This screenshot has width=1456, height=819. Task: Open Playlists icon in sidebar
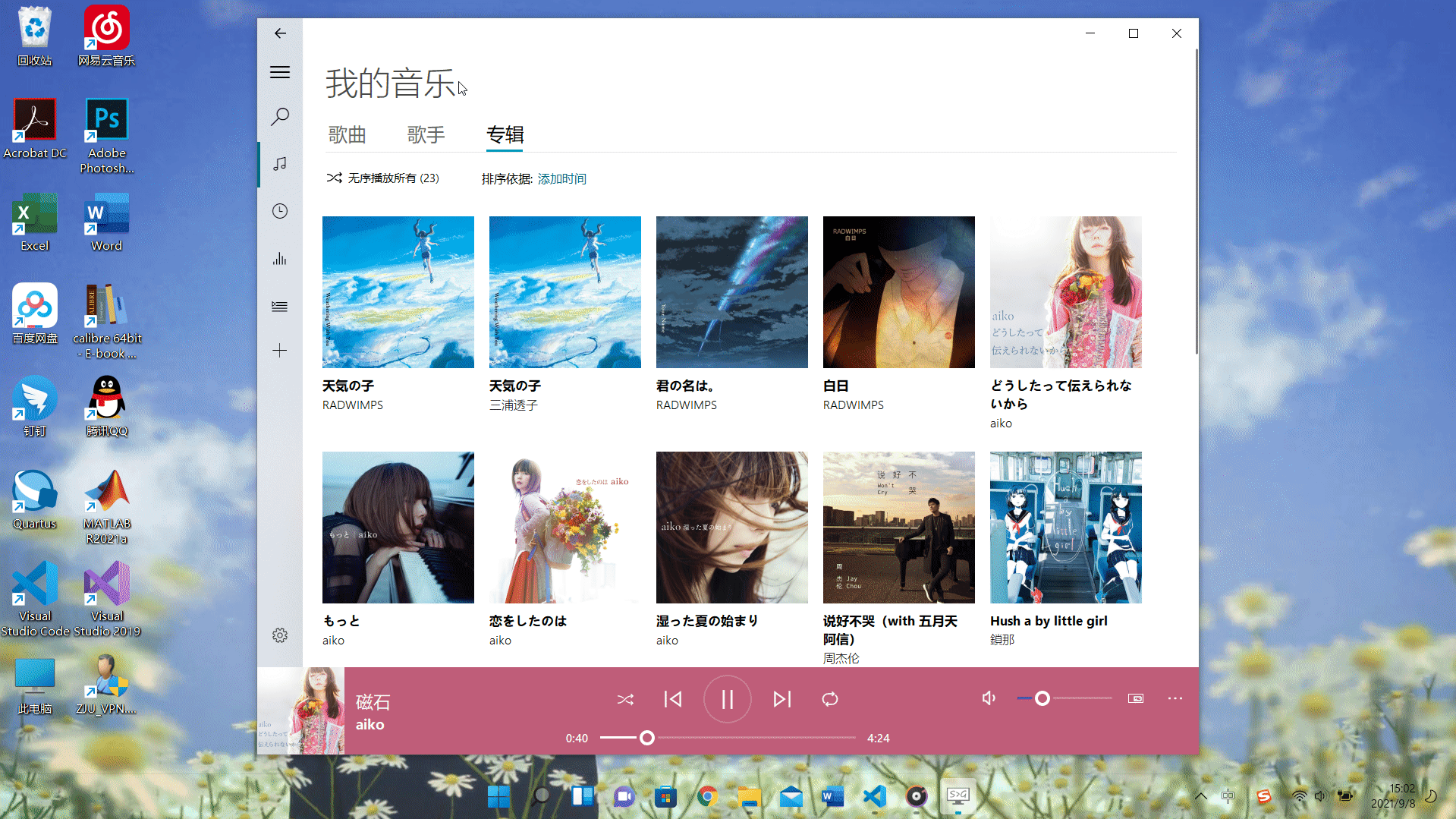(280, 307)
